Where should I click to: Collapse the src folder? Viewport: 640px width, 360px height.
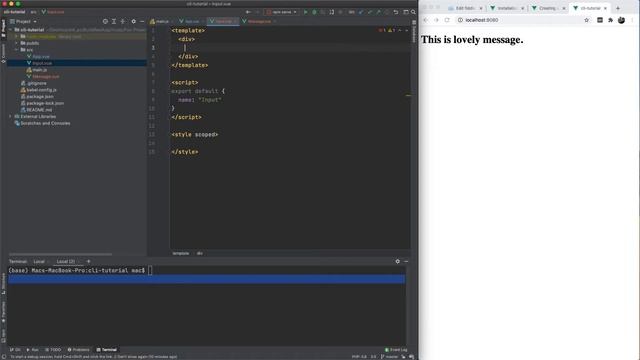click(16, 50)
